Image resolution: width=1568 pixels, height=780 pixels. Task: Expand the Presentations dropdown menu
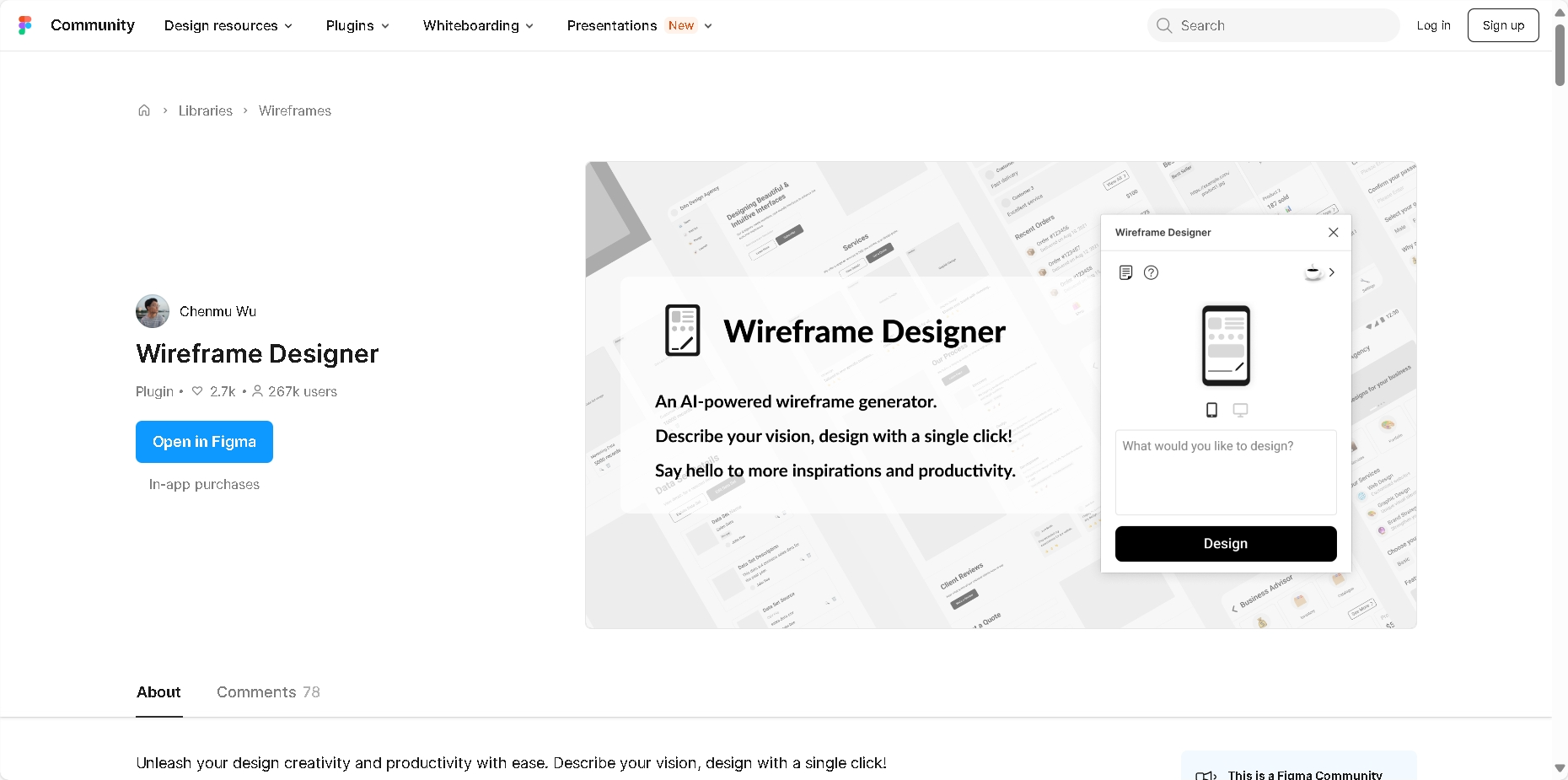tap(640, 25)
